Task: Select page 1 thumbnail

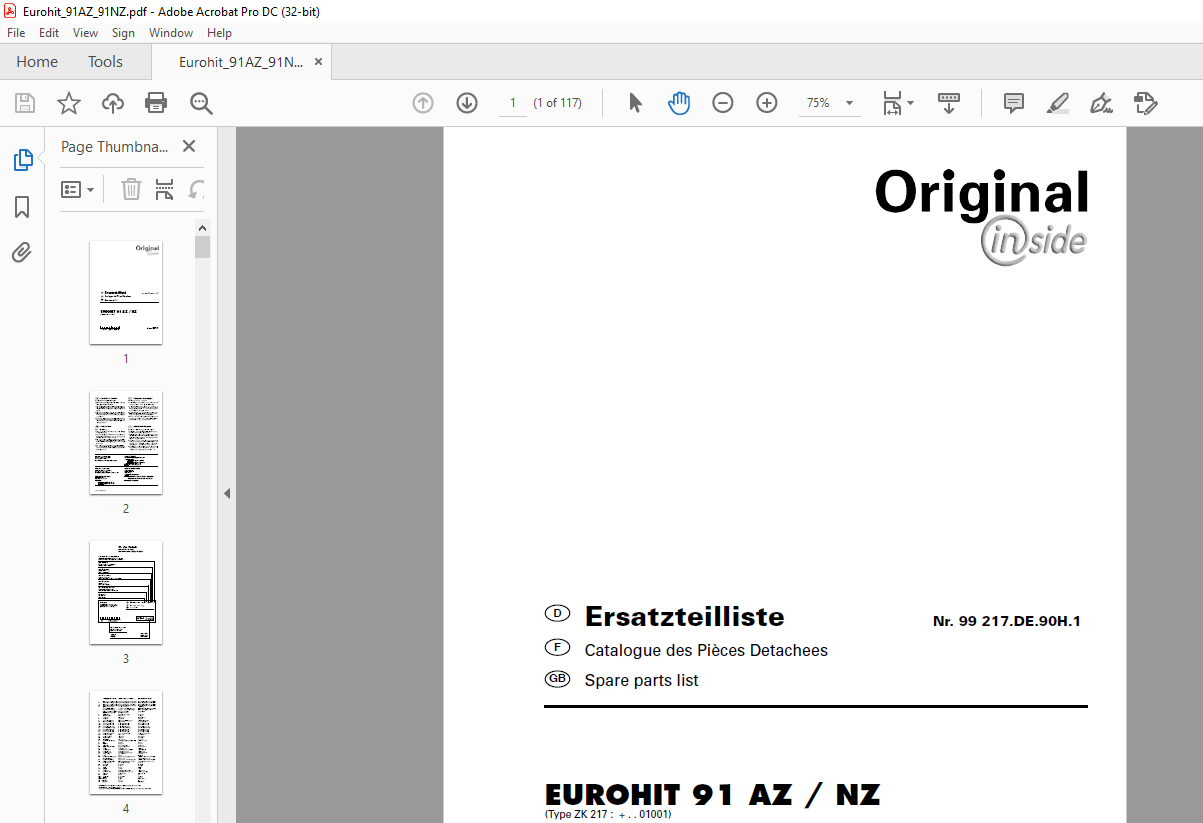Action: [126, 292]
